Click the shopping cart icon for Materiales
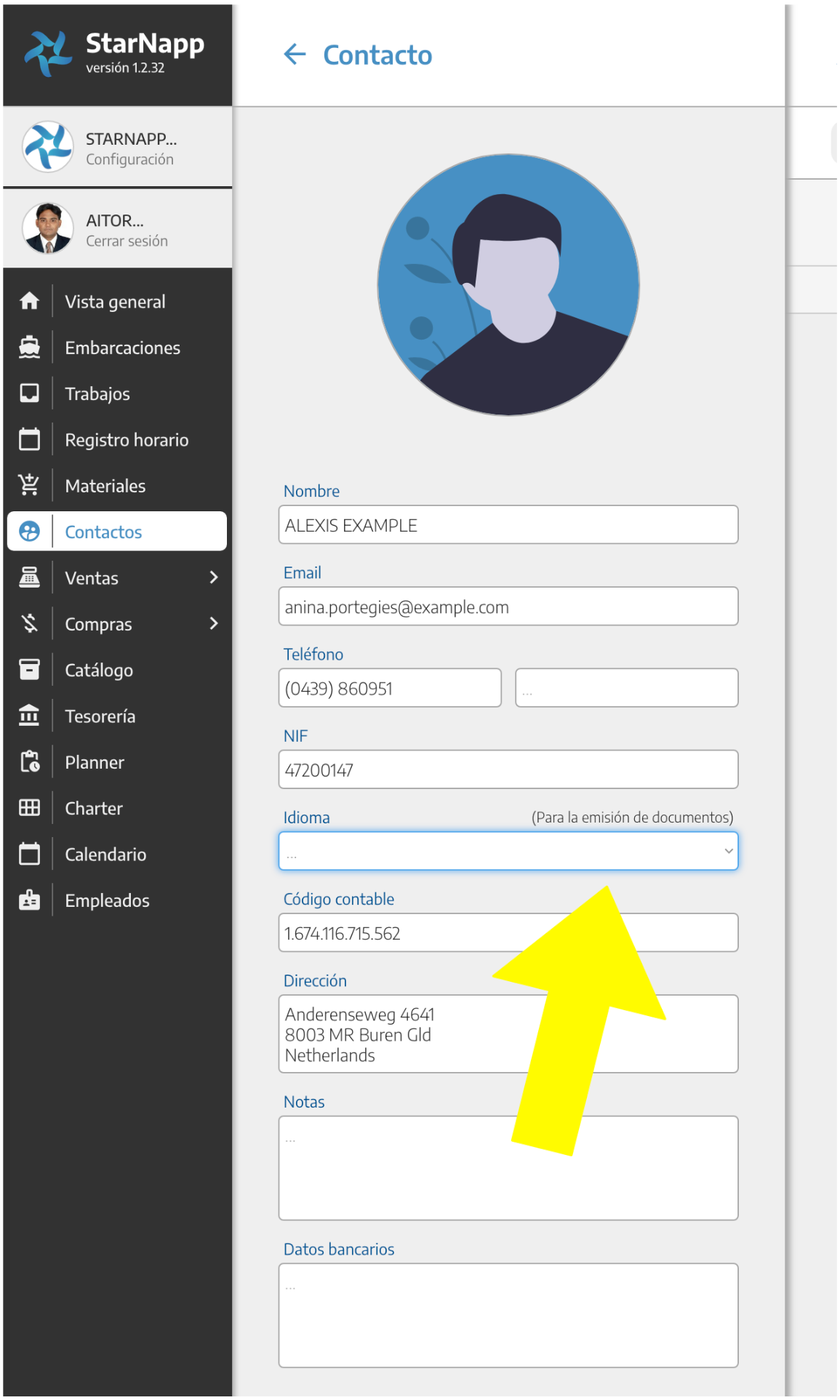This screenshot has width=840, height=1400. [x=29, y=485]
